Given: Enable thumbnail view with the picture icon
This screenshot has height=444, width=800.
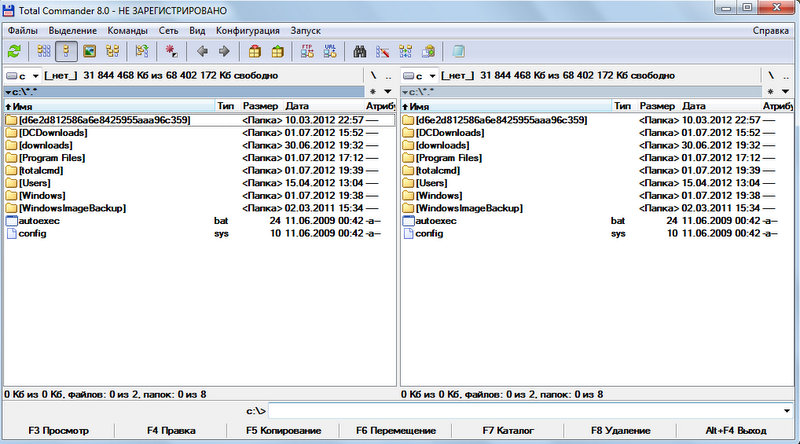Looking at the screenshot, I should point(89,51).
